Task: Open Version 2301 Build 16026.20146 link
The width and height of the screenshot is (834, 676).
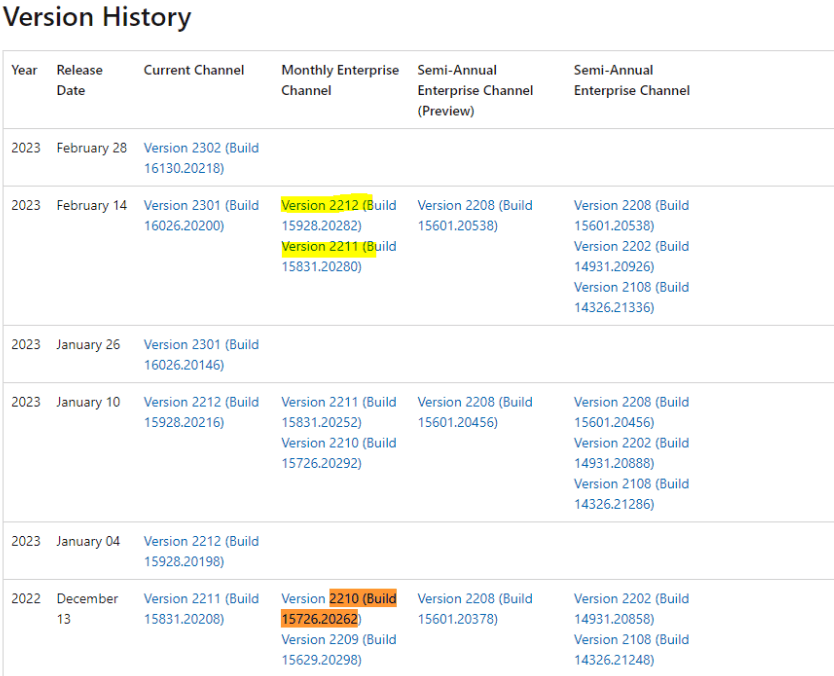Action: [x=201, y=355]
